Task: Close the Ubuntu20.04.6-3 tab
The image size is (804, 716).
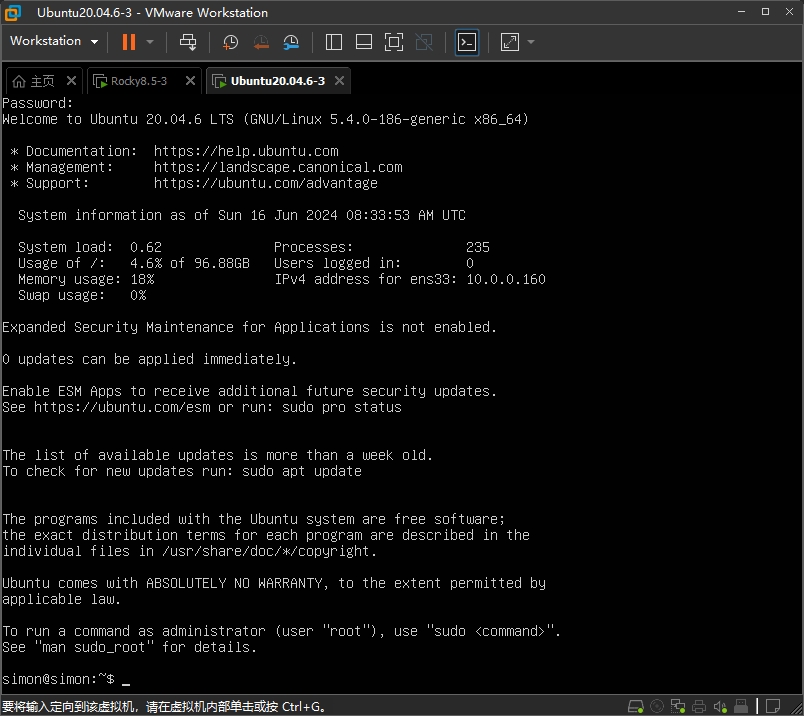Action: [x=339, y=81]
